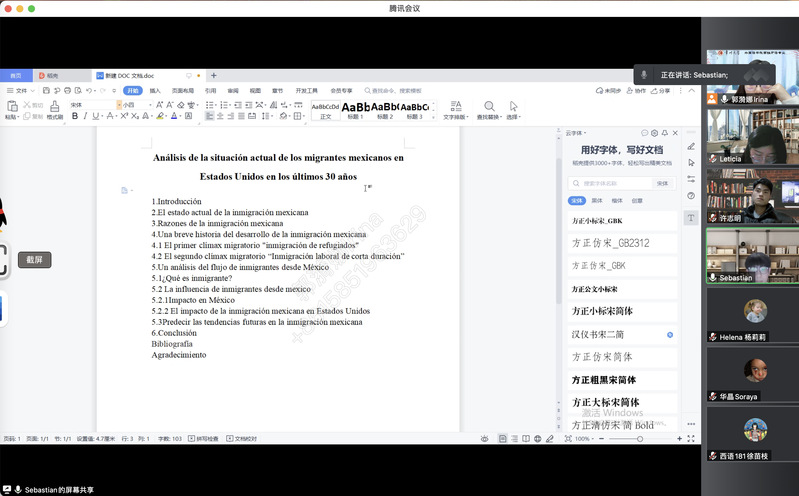Click the Paste clipboard icon
799x496 pixels.
(x=12, y=106)
